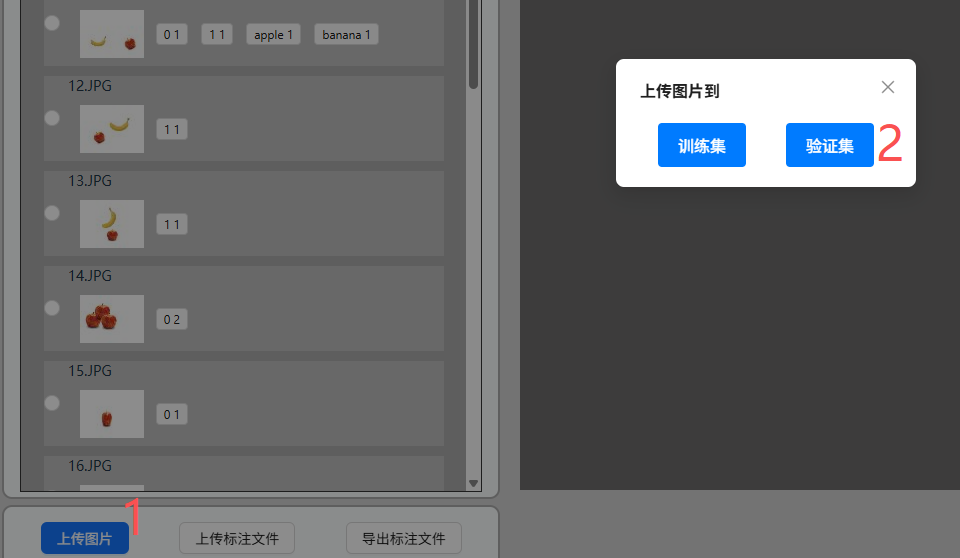Open the 12.JPG thumbnail image
This screenshot has height=558, width=960.
coord(112,129)
